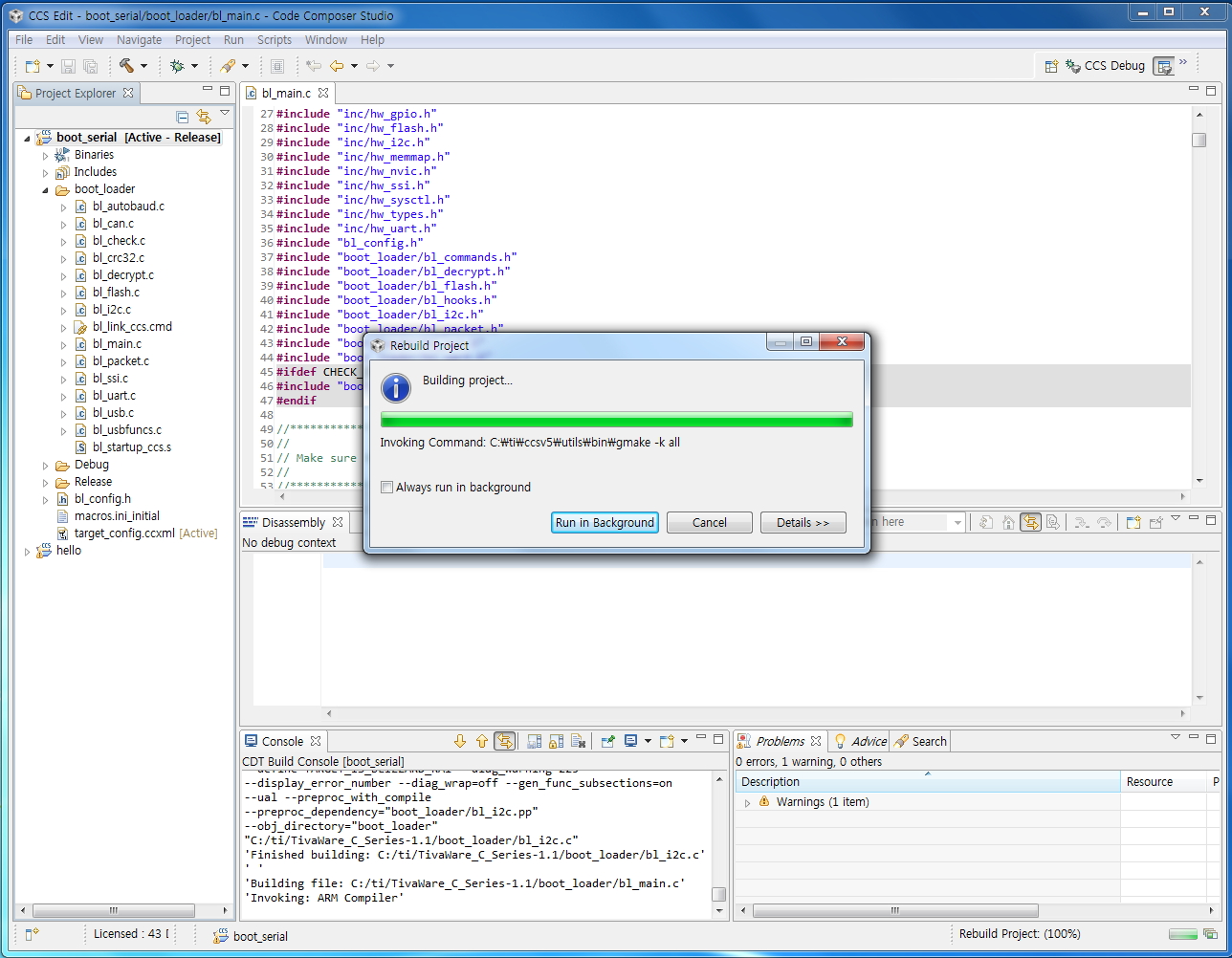The width and height of the screenshot is (1232, 958).
Task: Select the CCS Debug perspective
Action: point(1106,66)
